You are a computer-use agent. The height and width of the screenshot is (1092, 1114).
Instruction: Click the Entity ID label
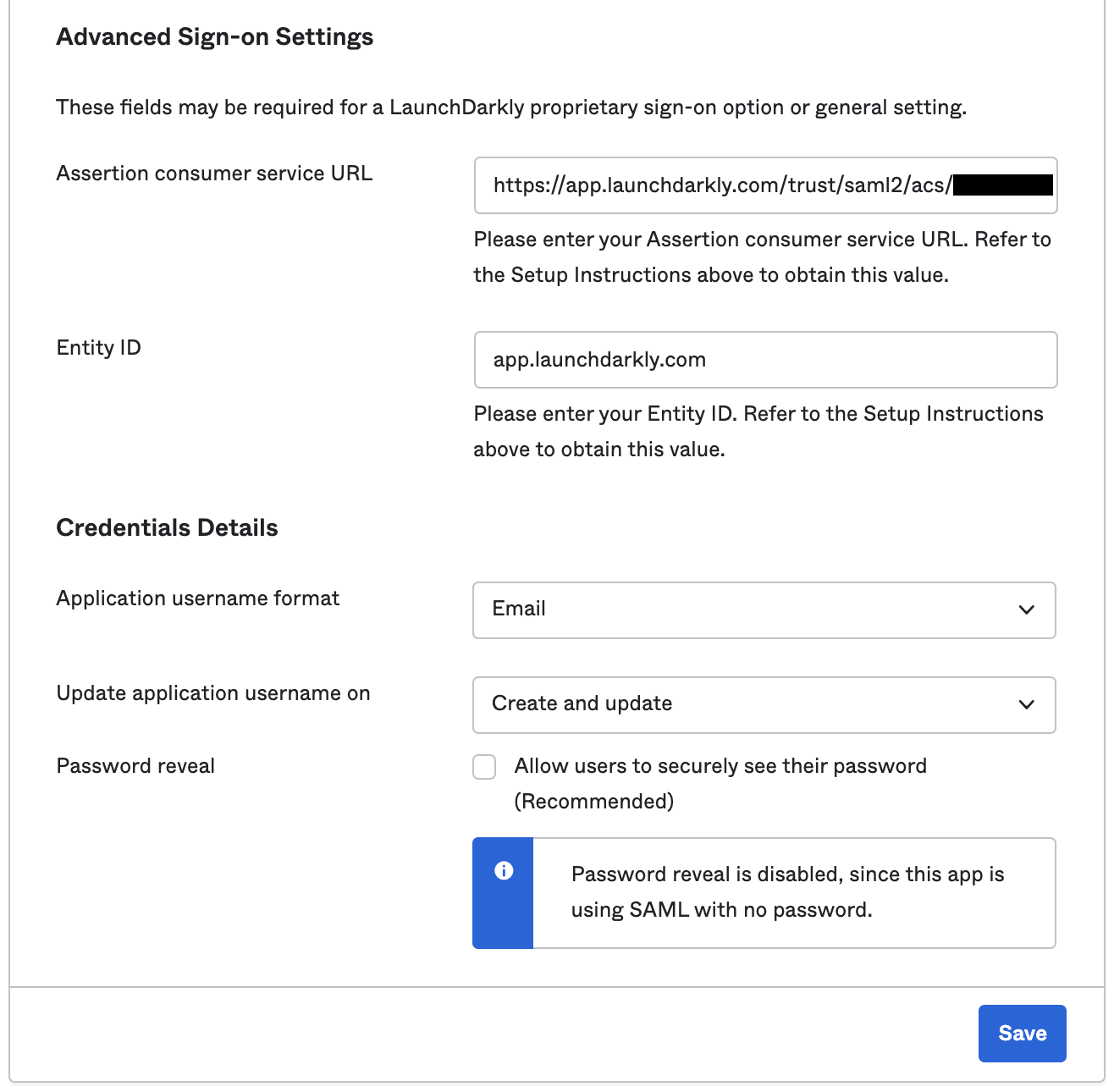pos(98,347)
